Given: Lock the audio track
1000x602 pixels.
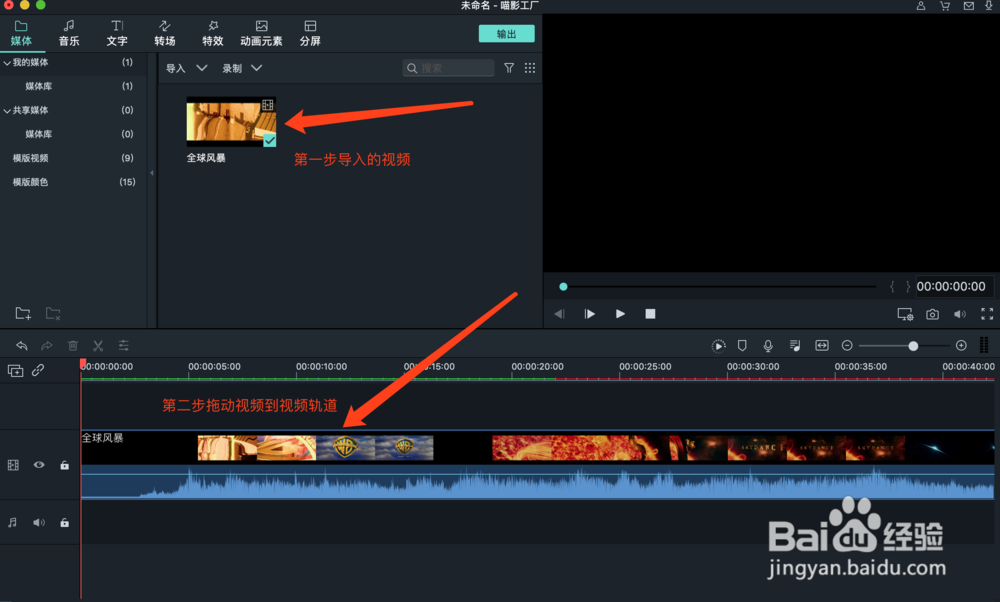Looking at the screenshot, I should pos(64,522).
